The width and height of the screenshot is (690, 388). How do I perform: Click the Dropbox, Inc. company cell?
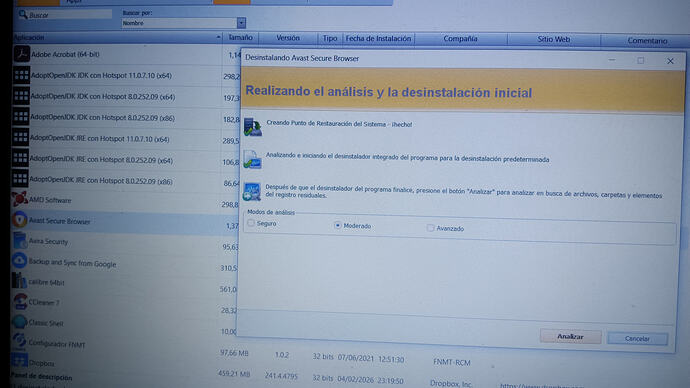coord(451,383)
